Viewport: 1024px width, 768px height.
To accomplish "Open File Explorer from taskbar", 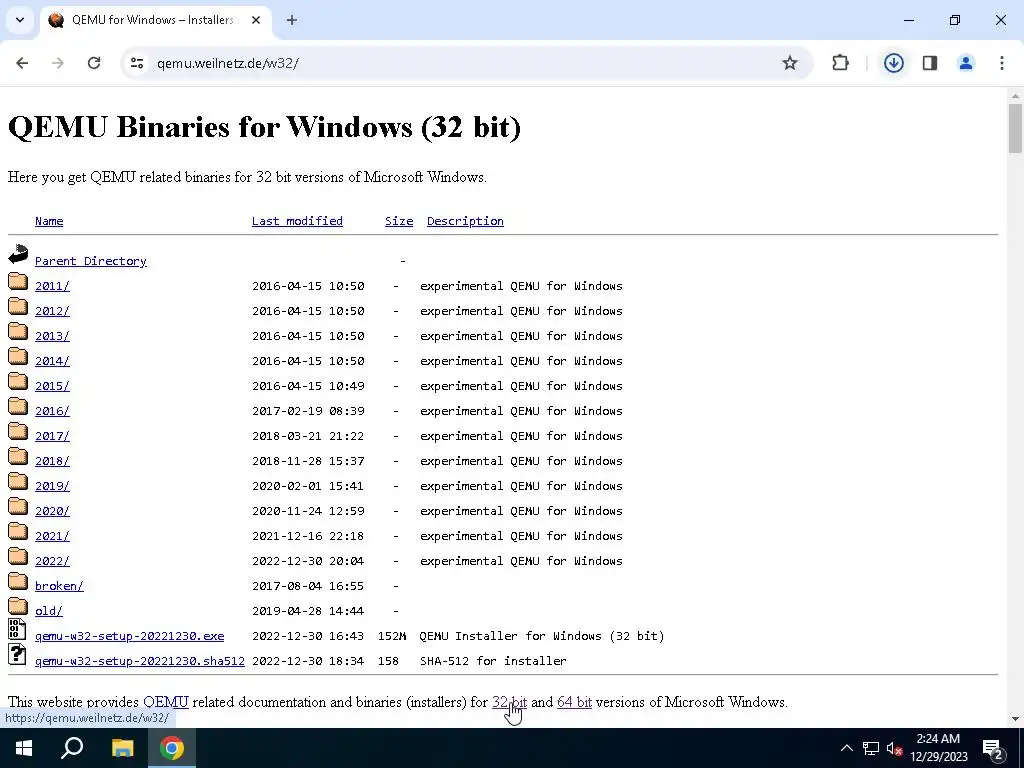I will pyautogui.click(x=122, y=748).
